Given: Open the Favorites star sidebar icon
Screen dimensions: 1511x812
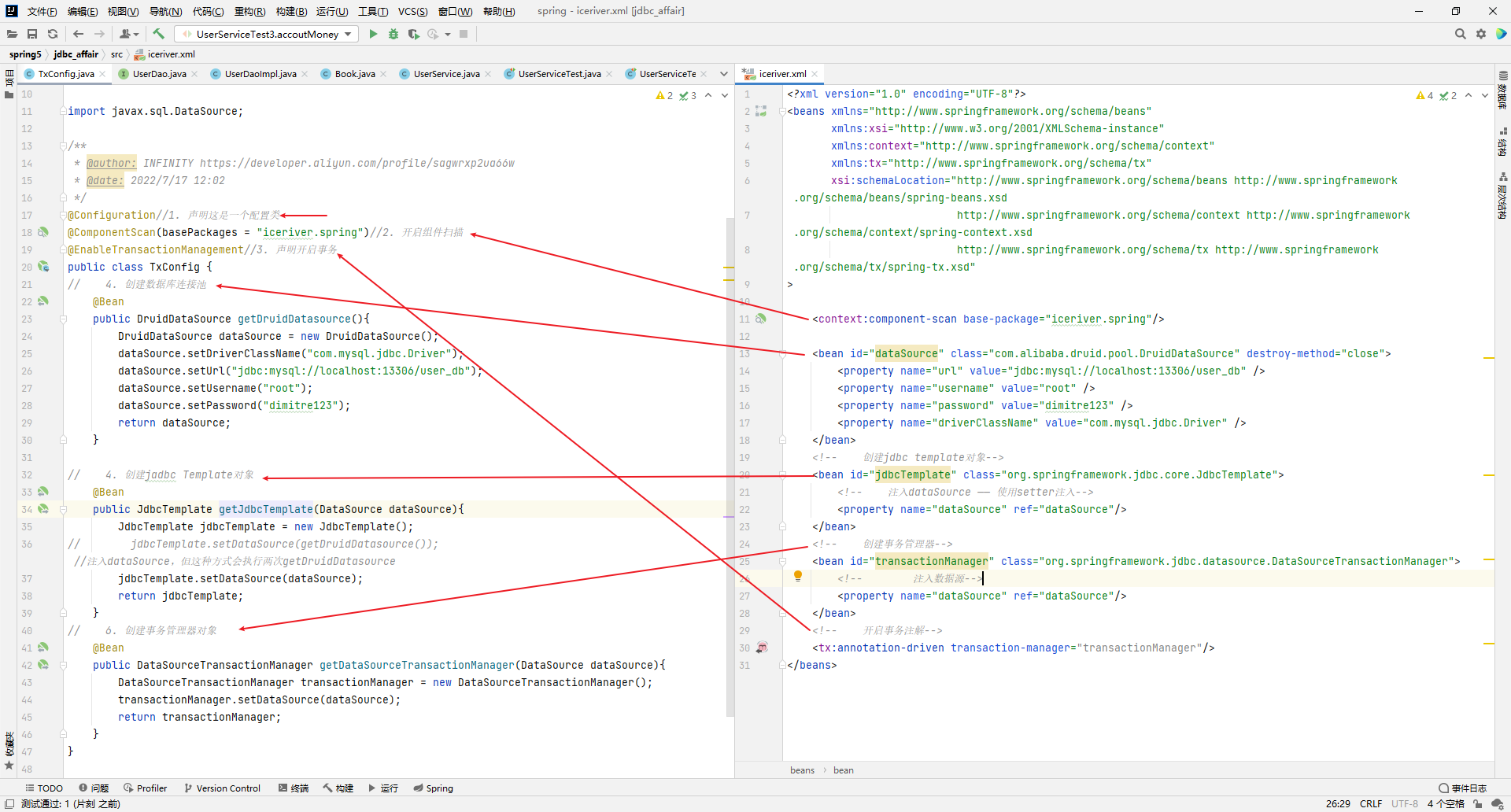Looking at the screenshot, I should (9, 765).
